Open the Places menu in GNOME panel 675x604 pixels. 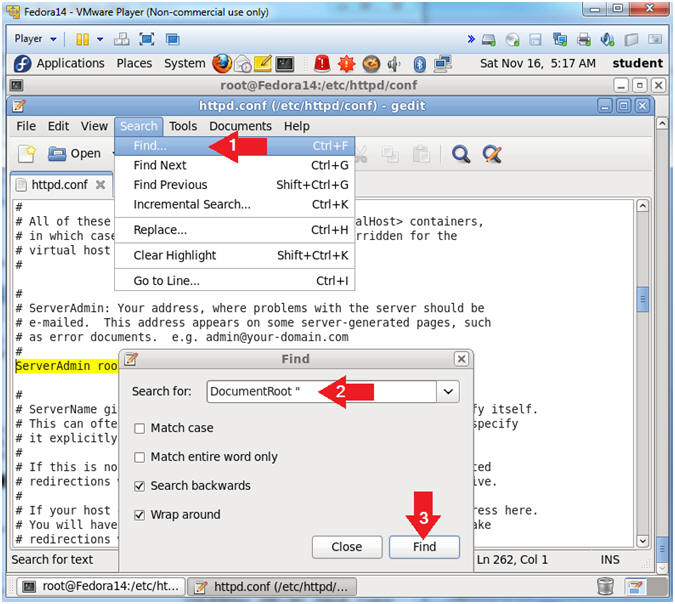click(x=134, y=63)
